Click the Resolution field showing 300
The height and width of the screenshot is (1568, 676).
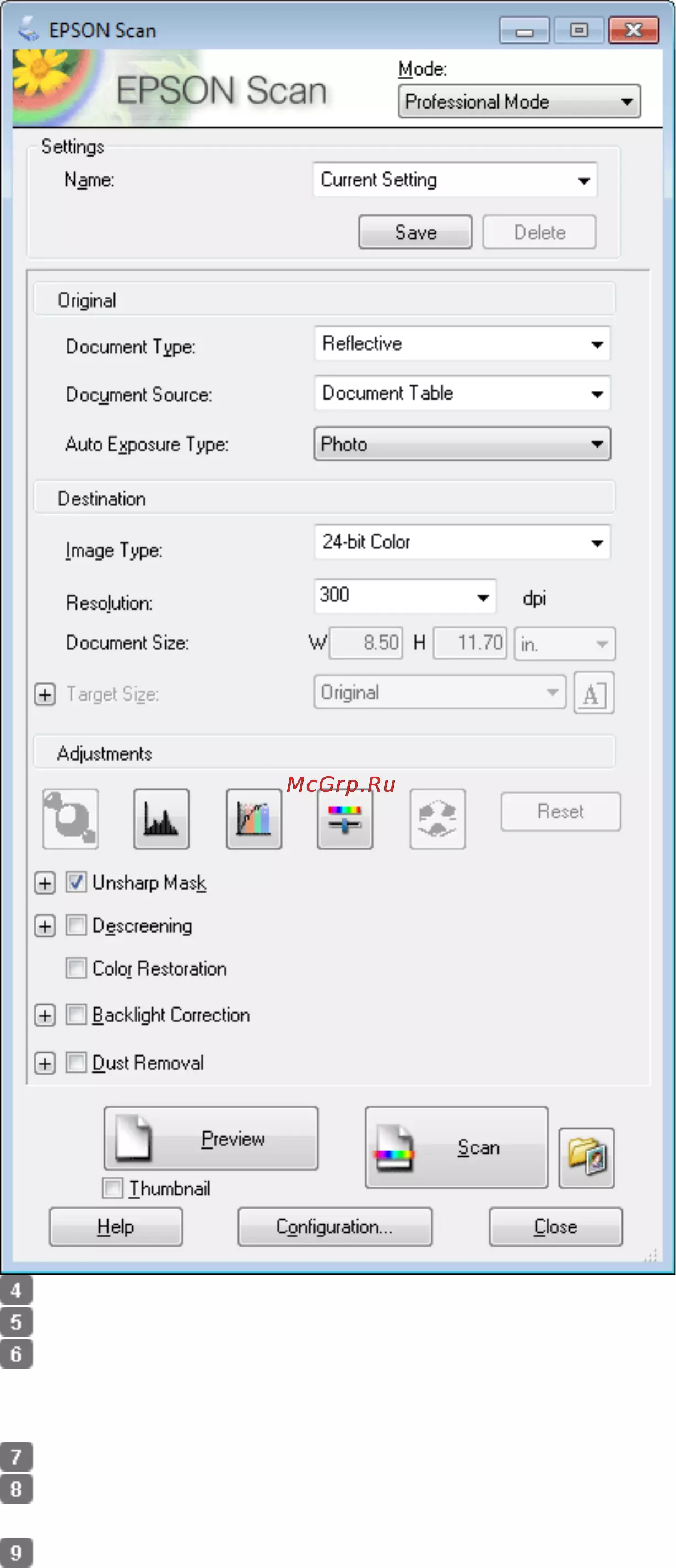pos(405,596)
